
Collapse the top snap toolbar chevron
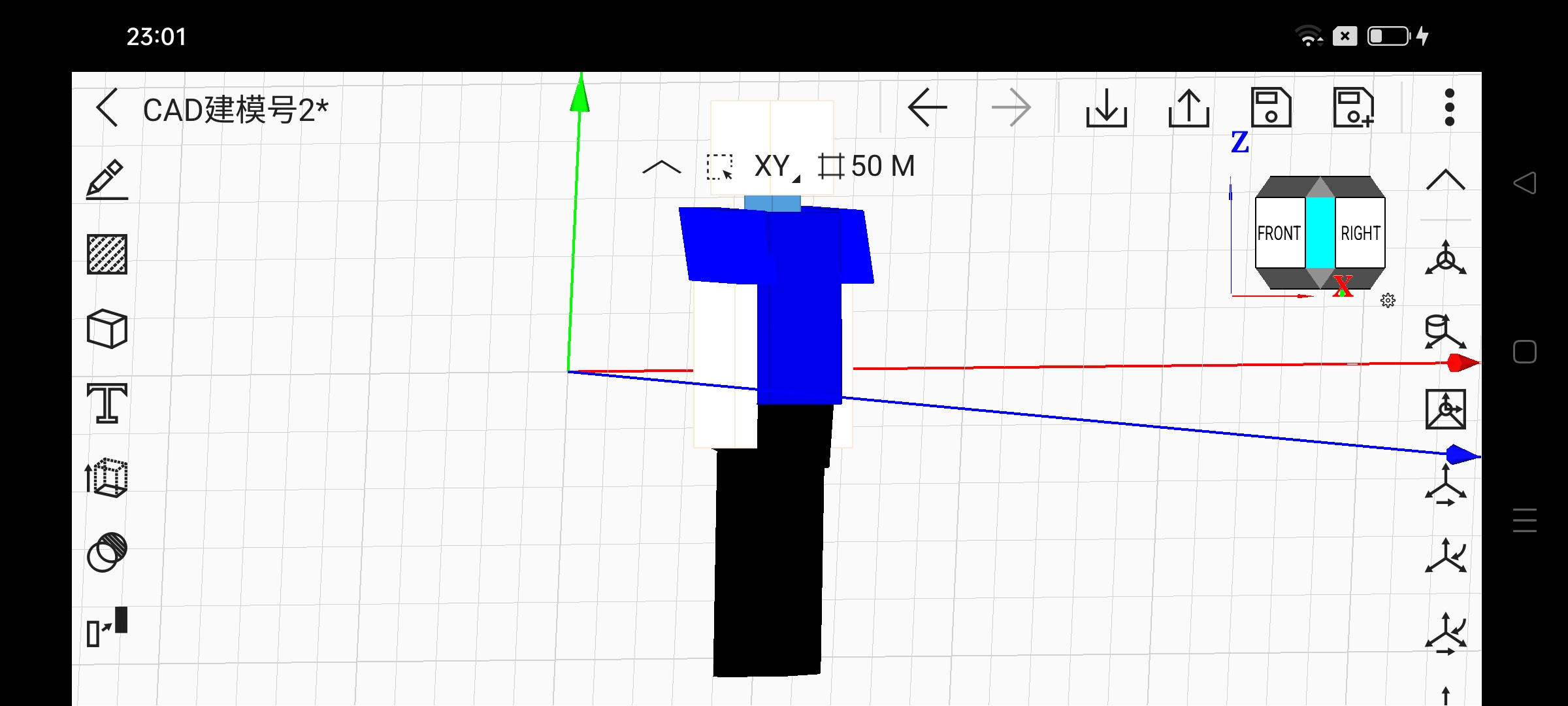pos(662,167)
